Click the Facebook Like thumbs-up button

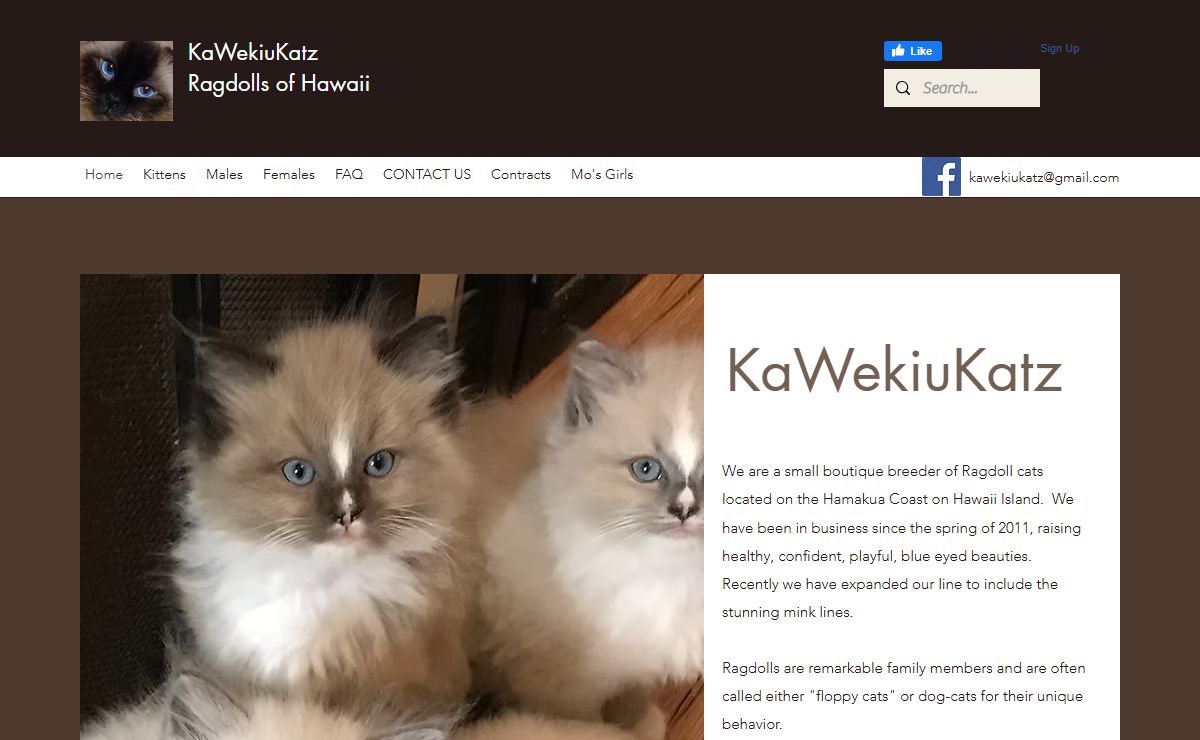point(913,51)
